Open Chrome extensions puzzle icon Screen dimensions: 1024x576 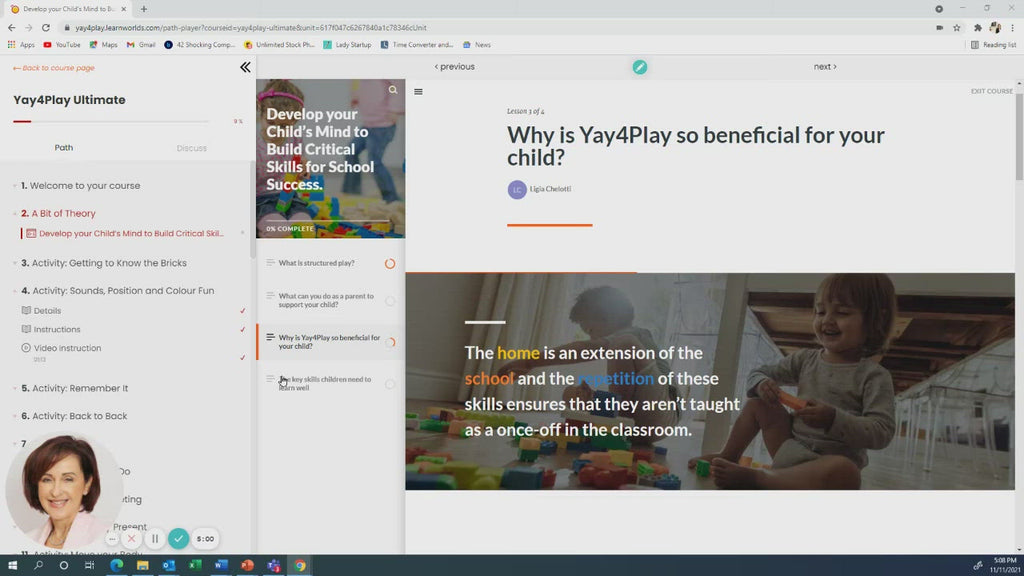[x=978, y=27]
